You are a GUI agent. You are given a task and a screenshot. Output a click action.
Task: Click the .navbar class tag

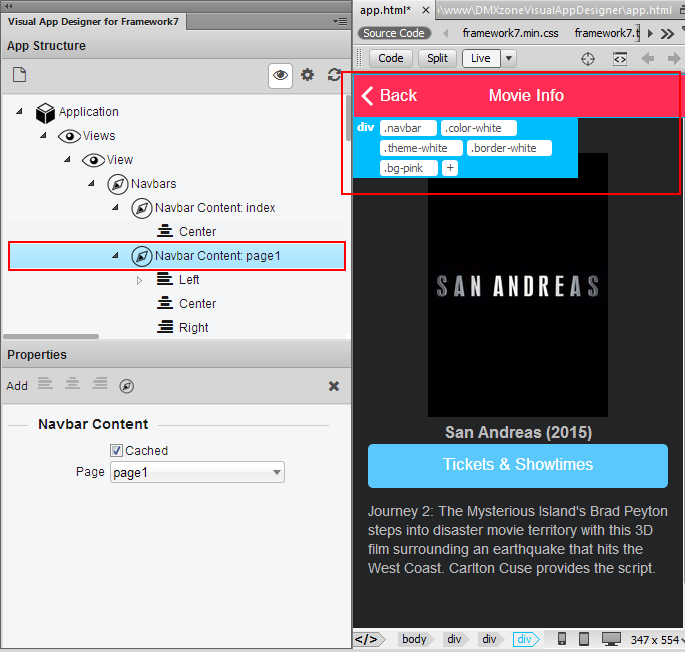(408, 128)
